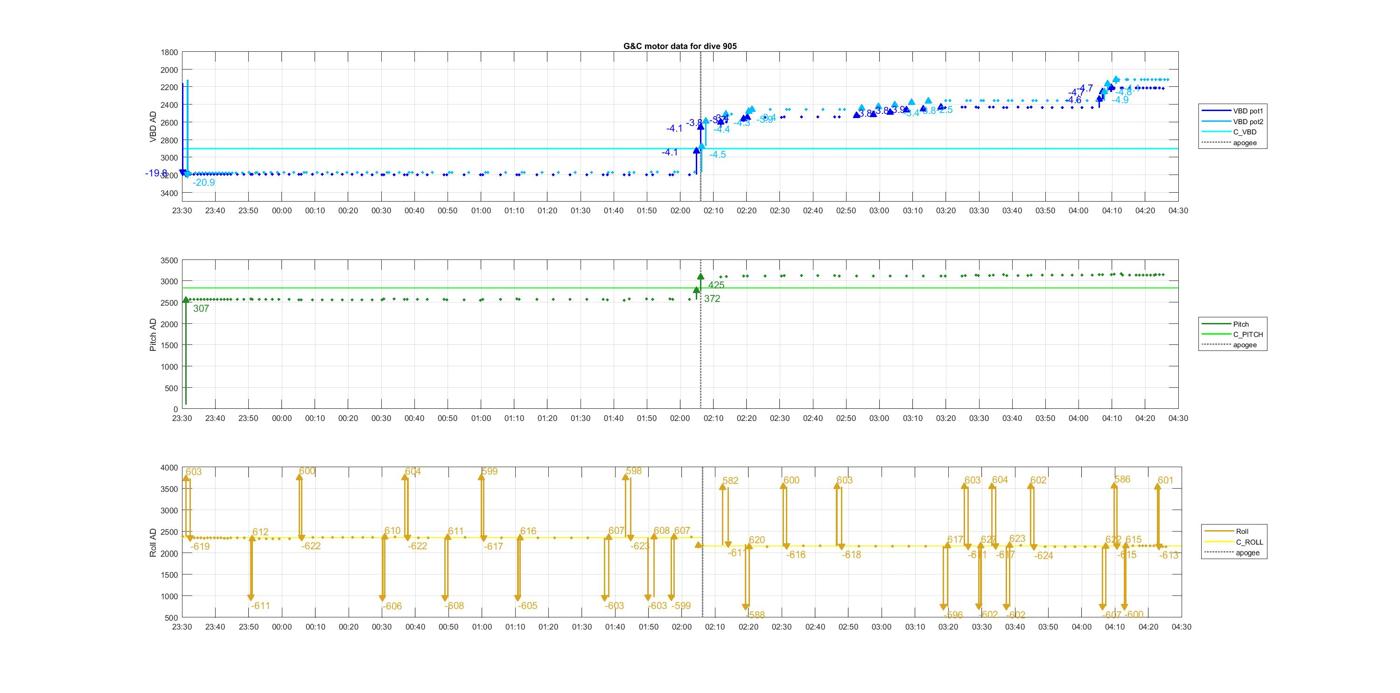
Task: Click the '3400' tick on VBD axis
Action: 170,193
